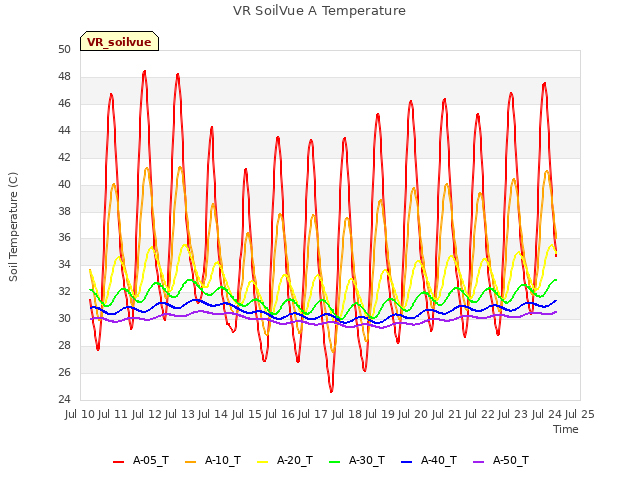The width and height of the screenshot is (640, 480).
Task: Click the Jul 10 x-axis tick label
Action: pyautogui.click(x=80, y=414)
